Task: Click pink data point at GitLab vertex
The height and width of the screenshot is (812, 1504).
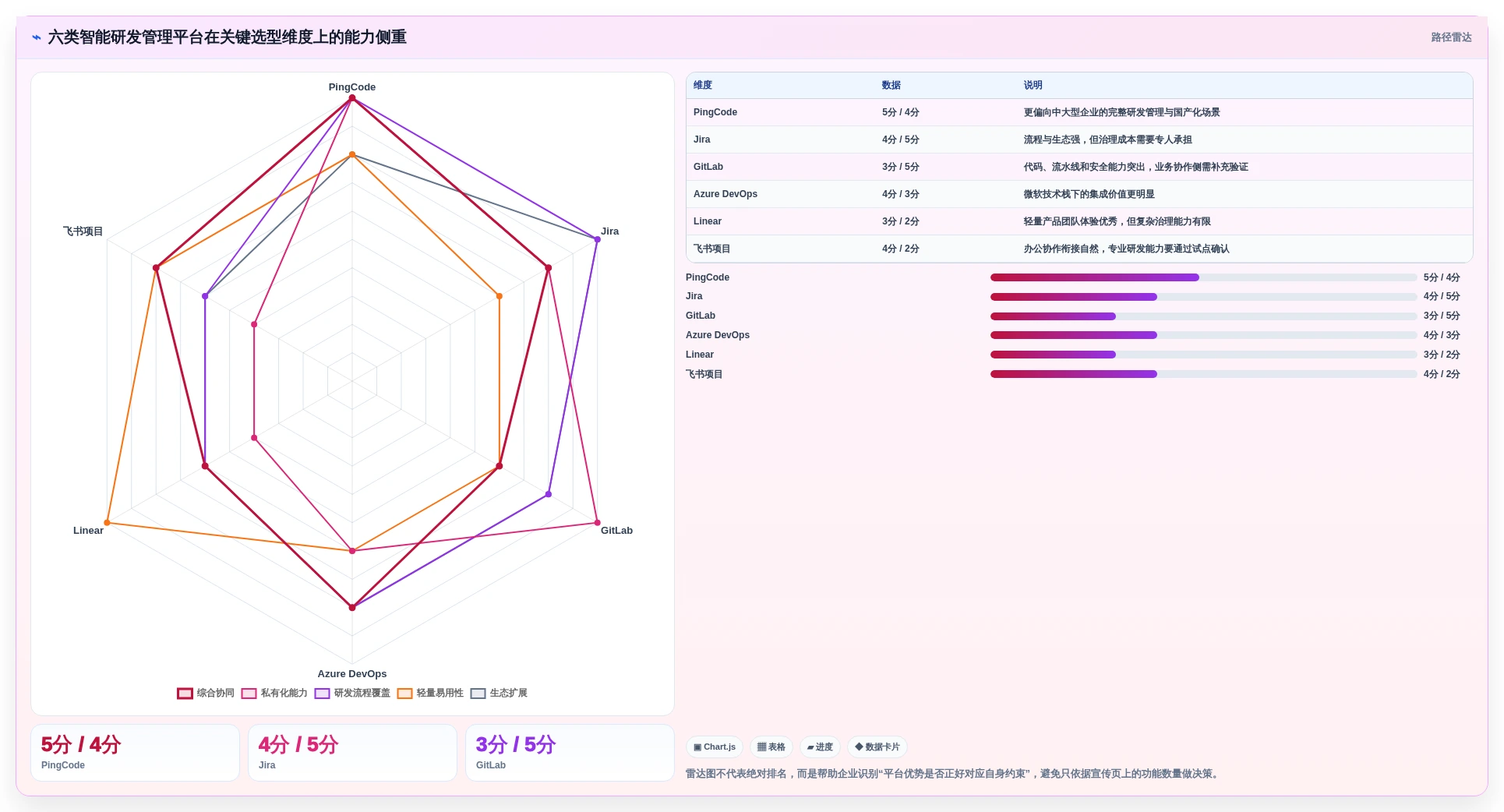Action: [598, 523]
